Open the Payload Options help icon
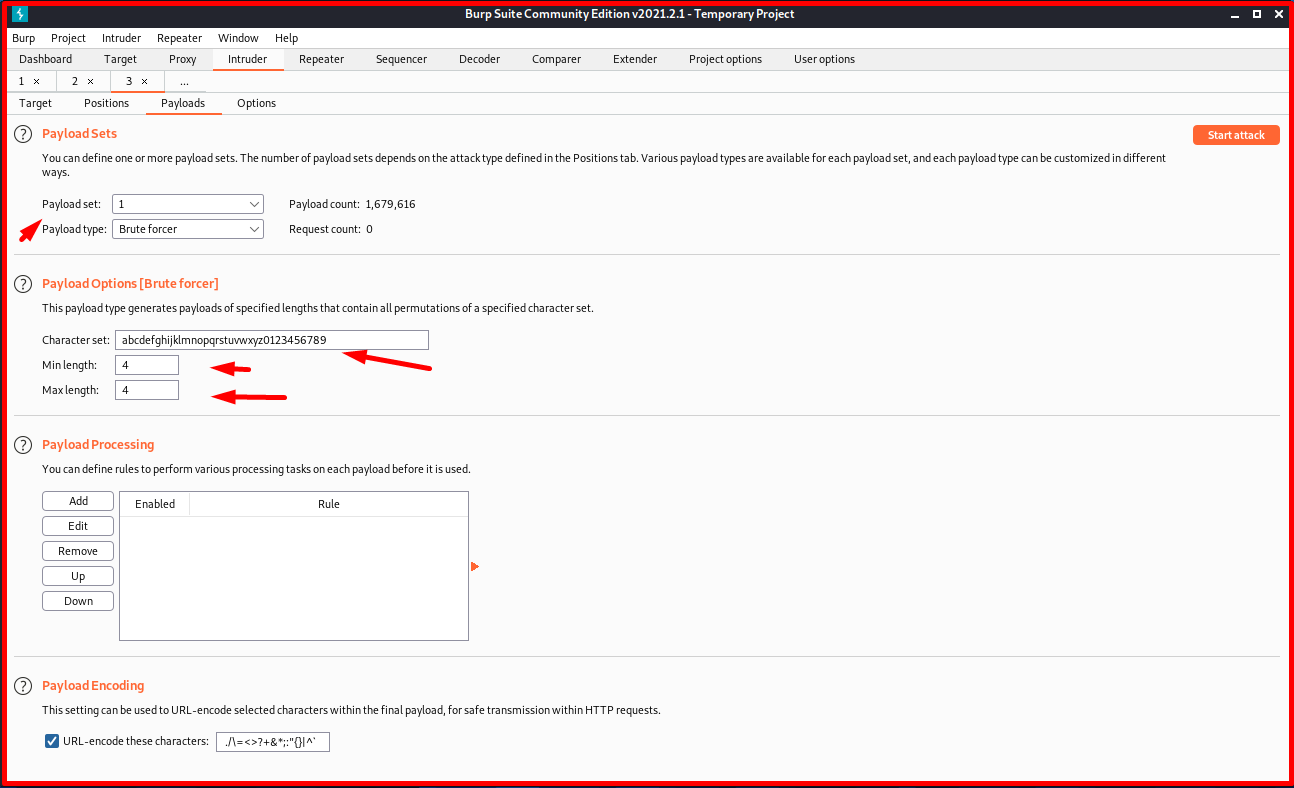Viewport: 1294px width, 788px height. pos(23,284)
